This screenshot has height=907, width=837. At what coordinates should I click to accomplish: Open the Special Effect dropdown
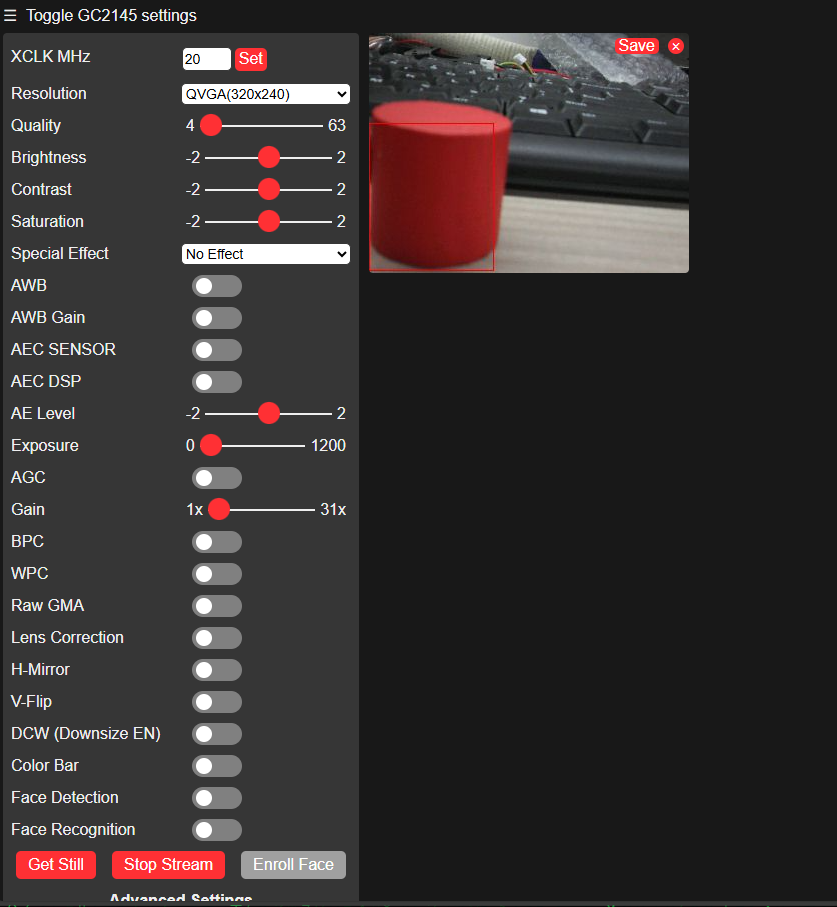pos(266,254)
